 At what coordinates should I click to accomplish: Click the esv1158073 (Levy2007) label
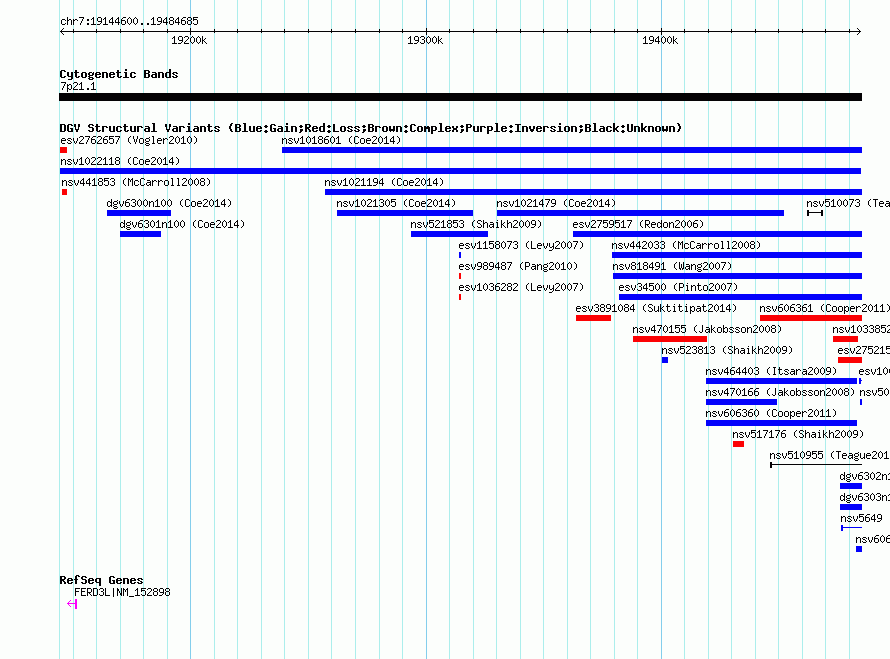pyautogui.click(x=521, y=245)
